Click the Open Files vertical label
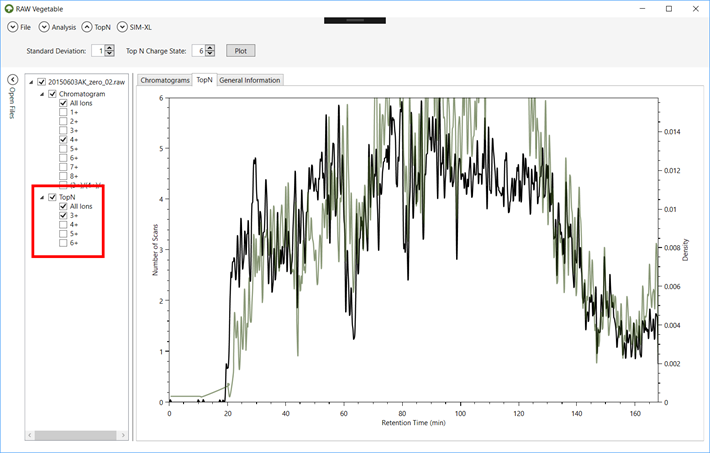 point(12,103)
